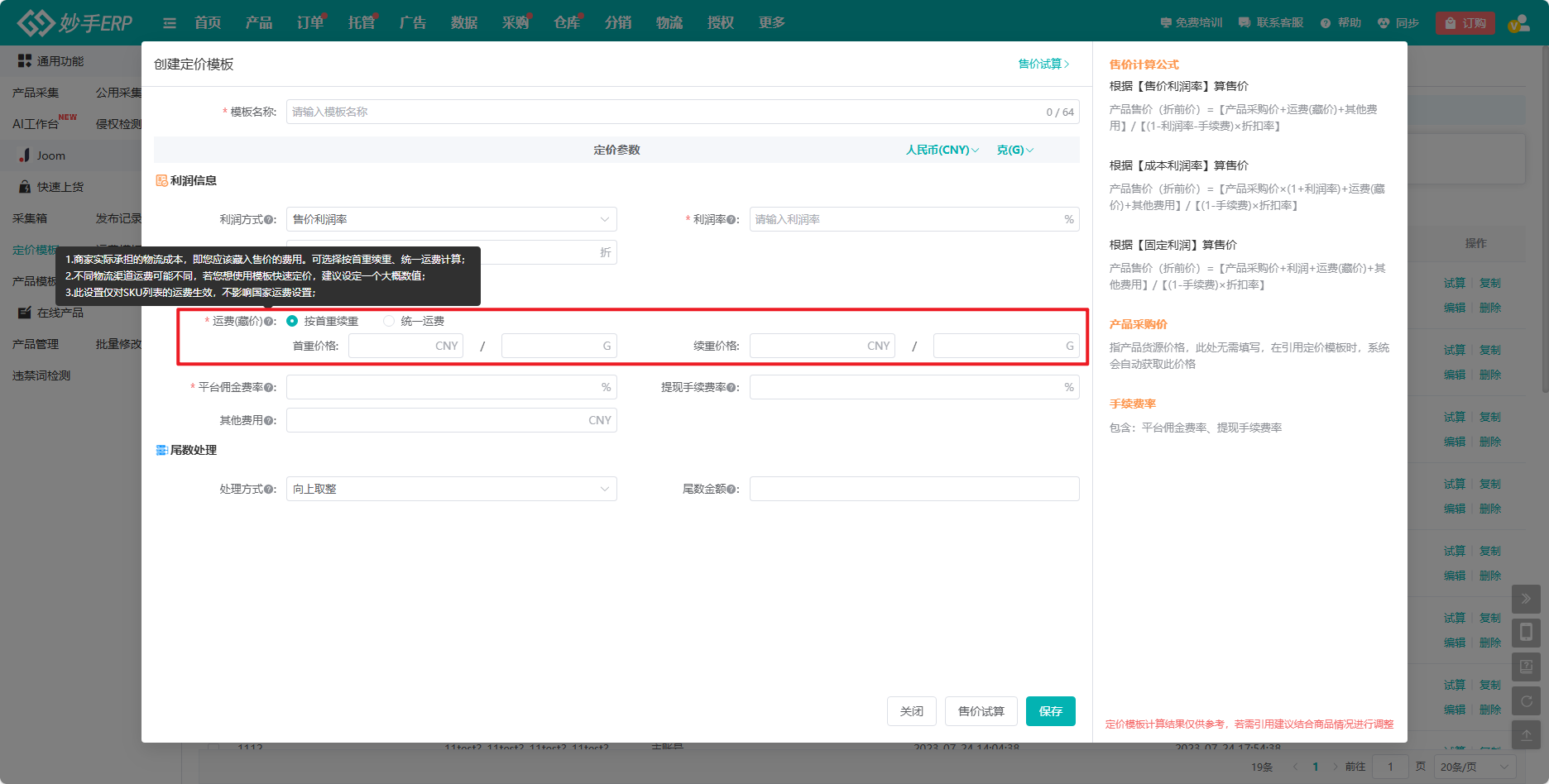Open the 利润方式 dropdown
Screen dimensions: 1549x784
[451, 219]
